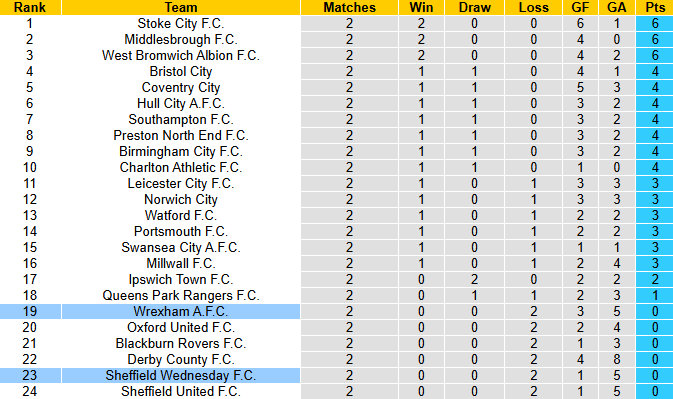Select the Pts column header
The image size is (673, 399).
[x=655, y=7]
